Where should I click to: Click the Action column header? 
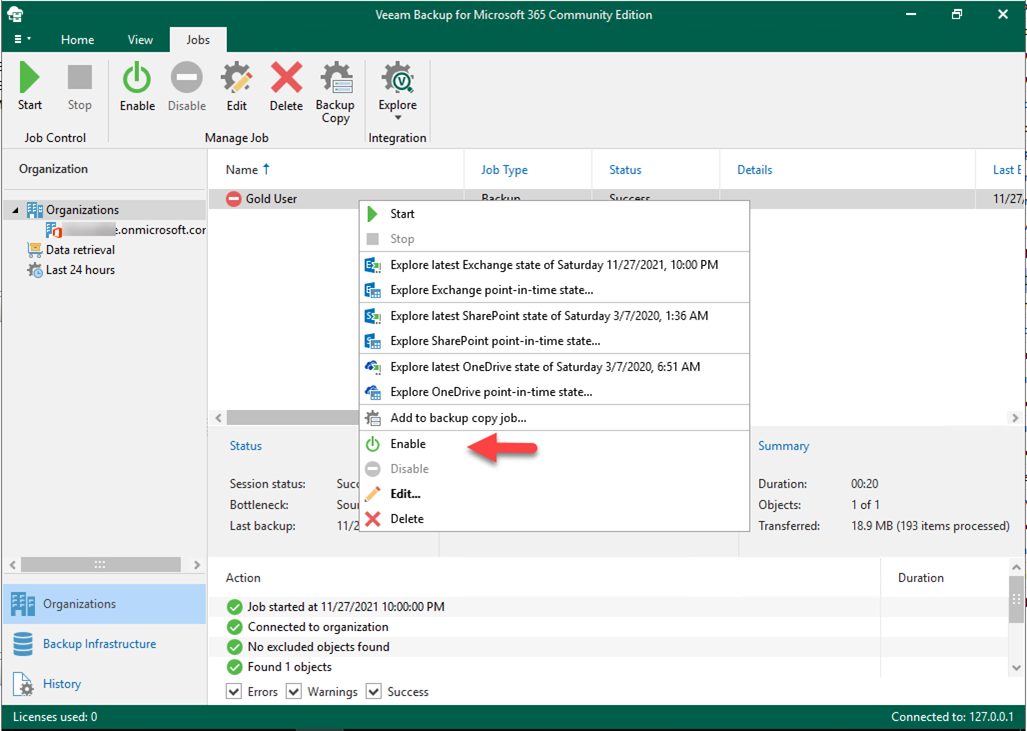tap(243, 578)
